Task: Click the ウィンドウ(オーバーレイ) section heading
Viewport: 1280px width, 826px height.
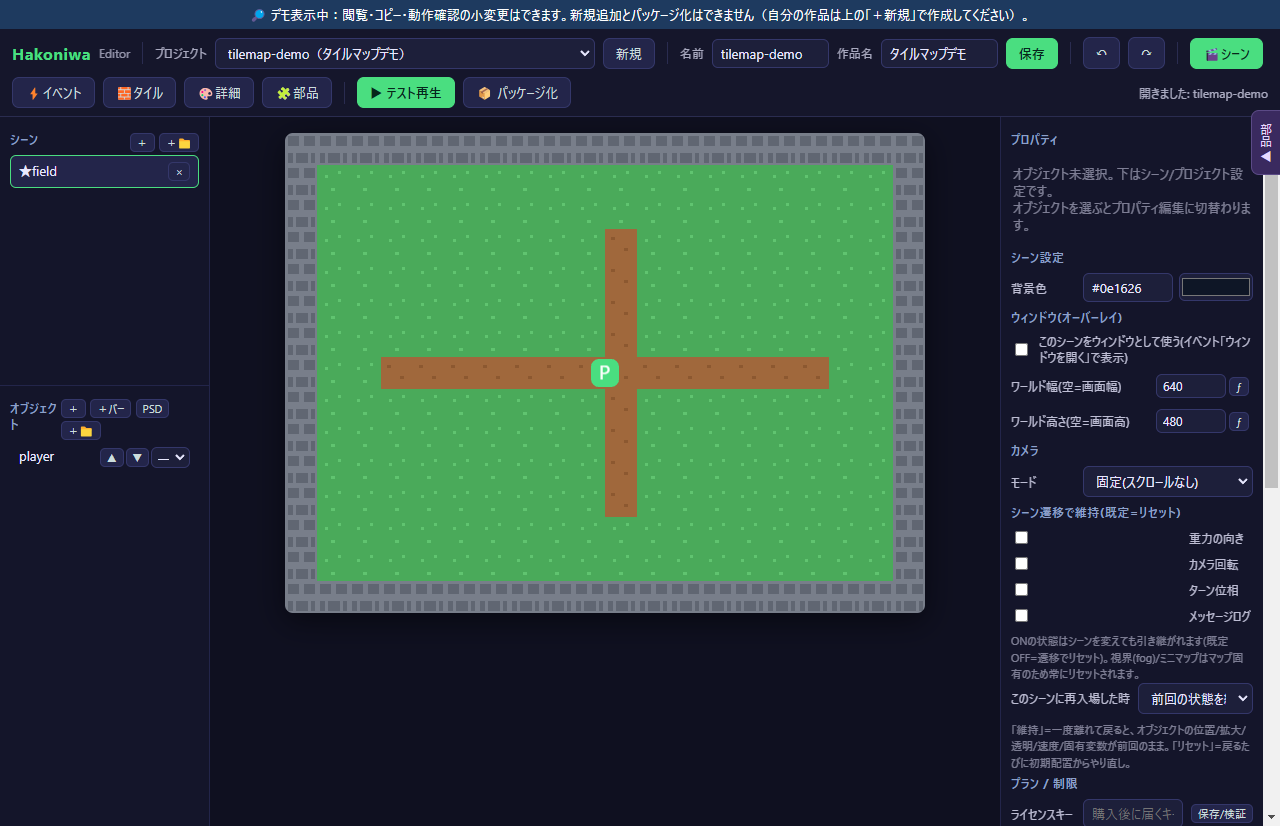Action: point(1067,317)
